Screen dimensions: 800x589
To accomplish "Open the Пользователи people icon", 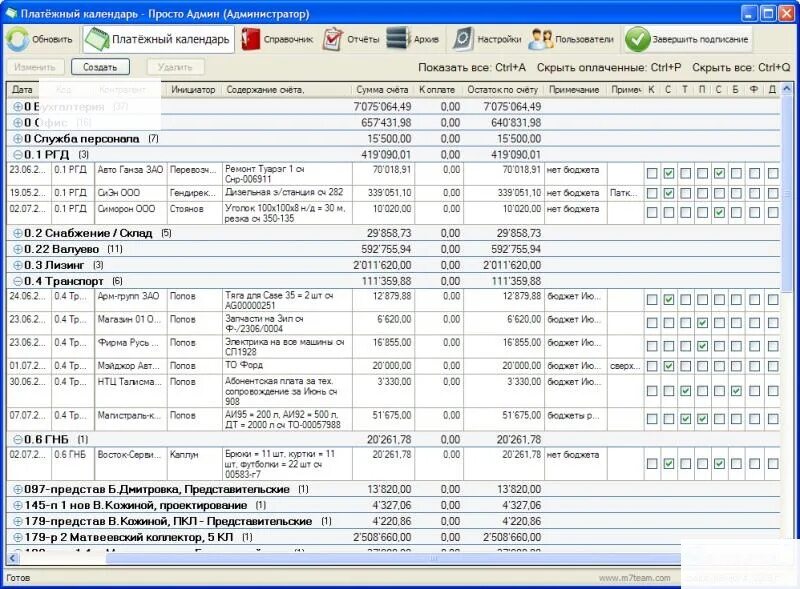I will click(x=540, y=39).
